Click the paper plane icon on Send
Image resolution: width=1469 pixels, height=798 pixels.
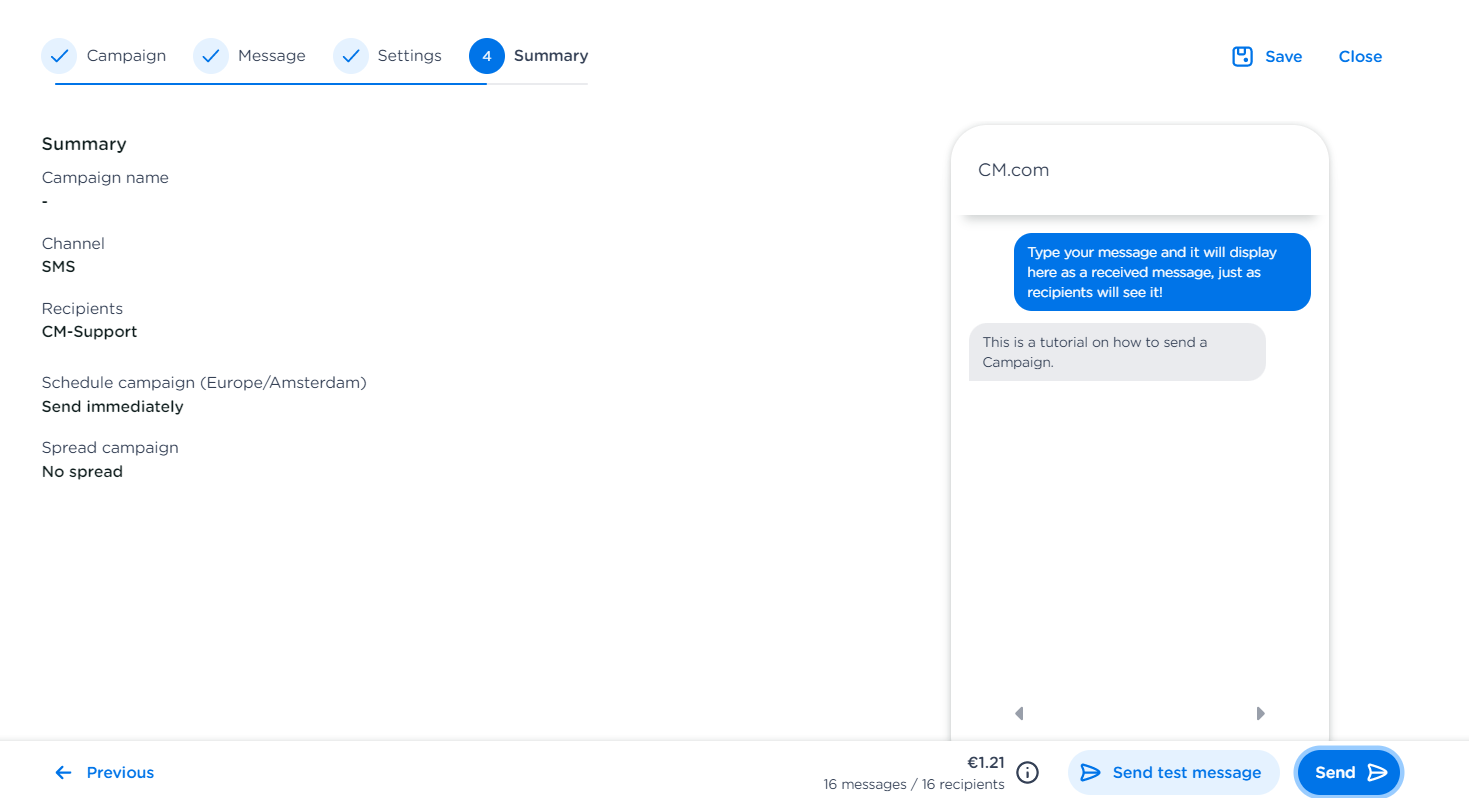pyautogui.click(x=1377, y=772)
